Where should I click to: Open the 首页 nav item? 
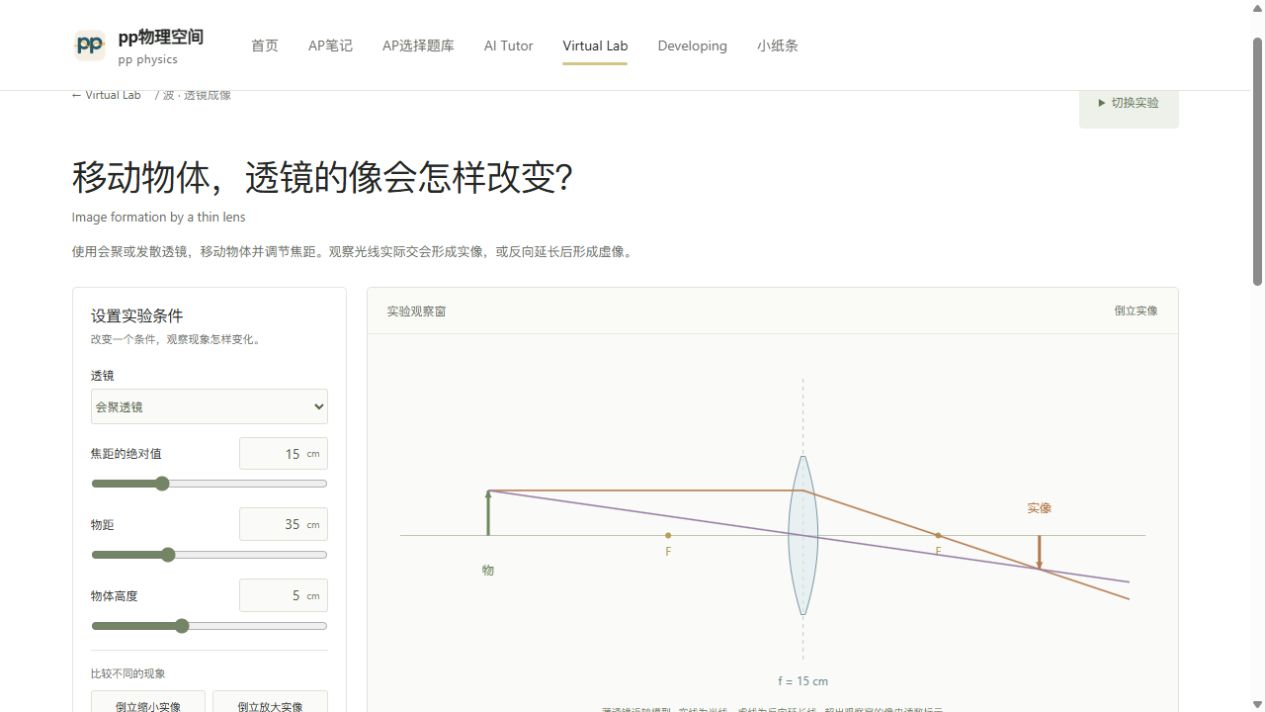265,46
